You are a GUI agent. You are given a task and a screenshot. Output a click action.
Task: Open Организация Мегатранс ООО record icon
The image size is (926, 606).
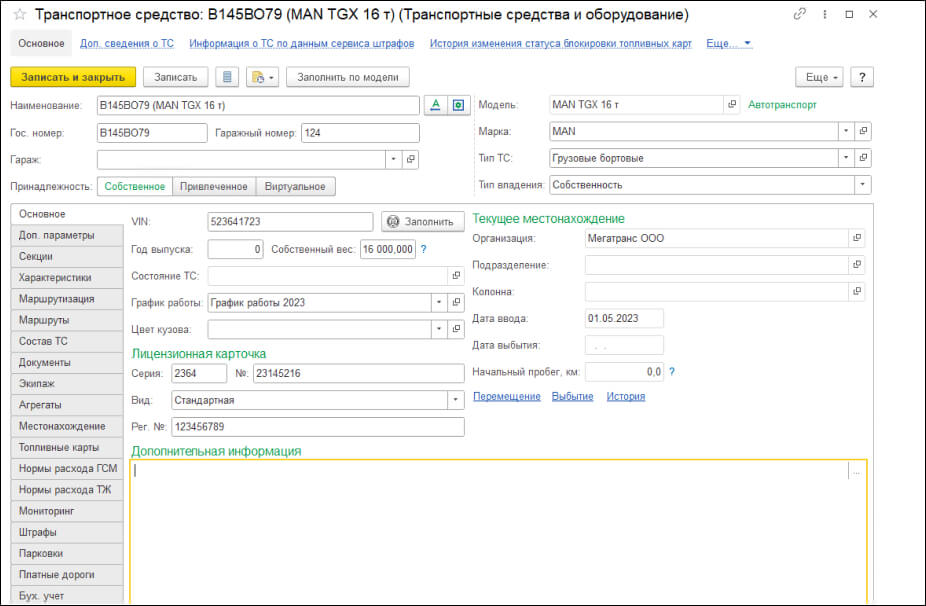click(856, 238)
